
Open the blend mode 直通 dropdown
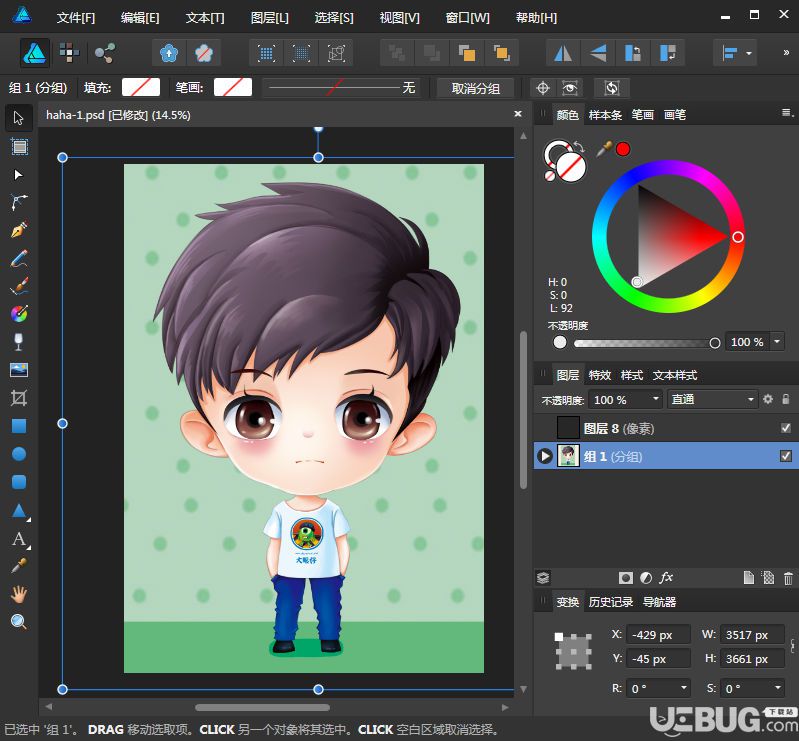[750, 399]
